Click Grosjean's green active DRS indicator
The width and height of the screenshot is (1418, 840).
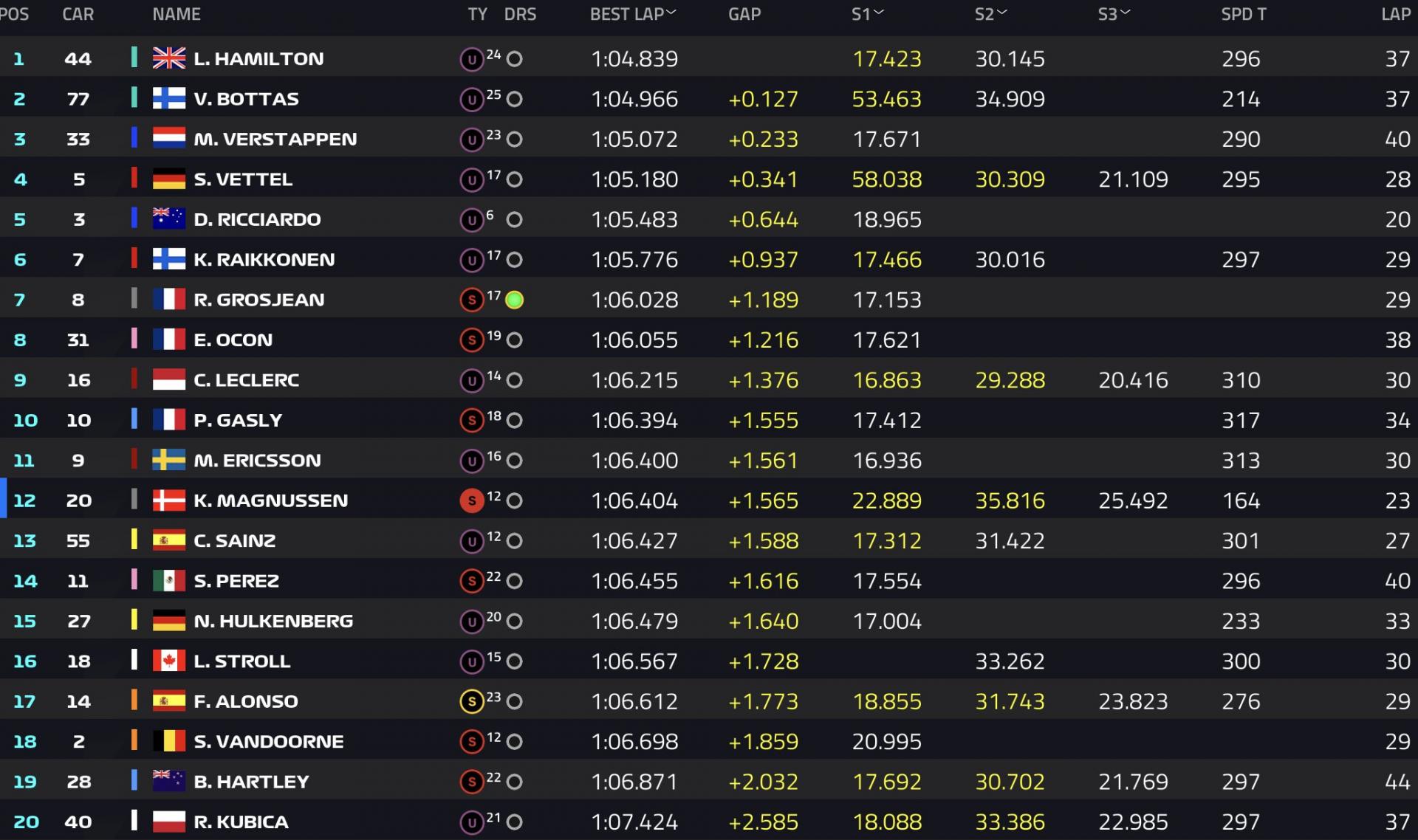515,300
